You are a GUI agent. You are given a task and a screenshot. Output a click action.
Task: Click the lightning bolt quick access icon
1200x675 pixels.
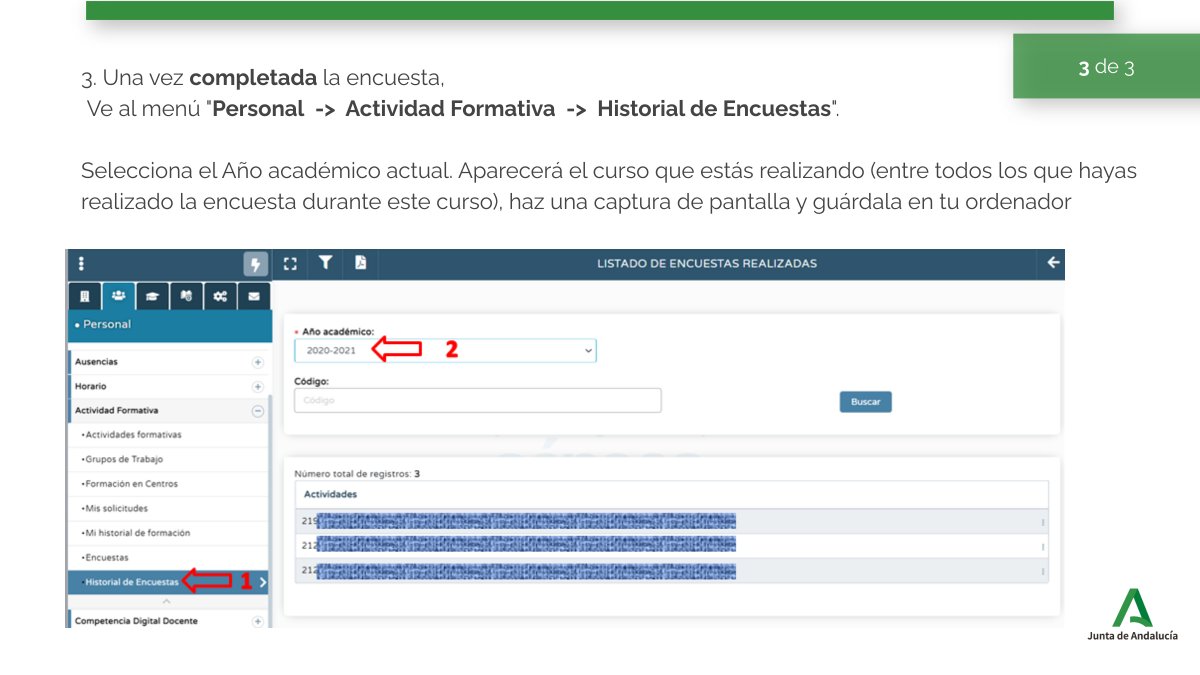coord(256,264)
